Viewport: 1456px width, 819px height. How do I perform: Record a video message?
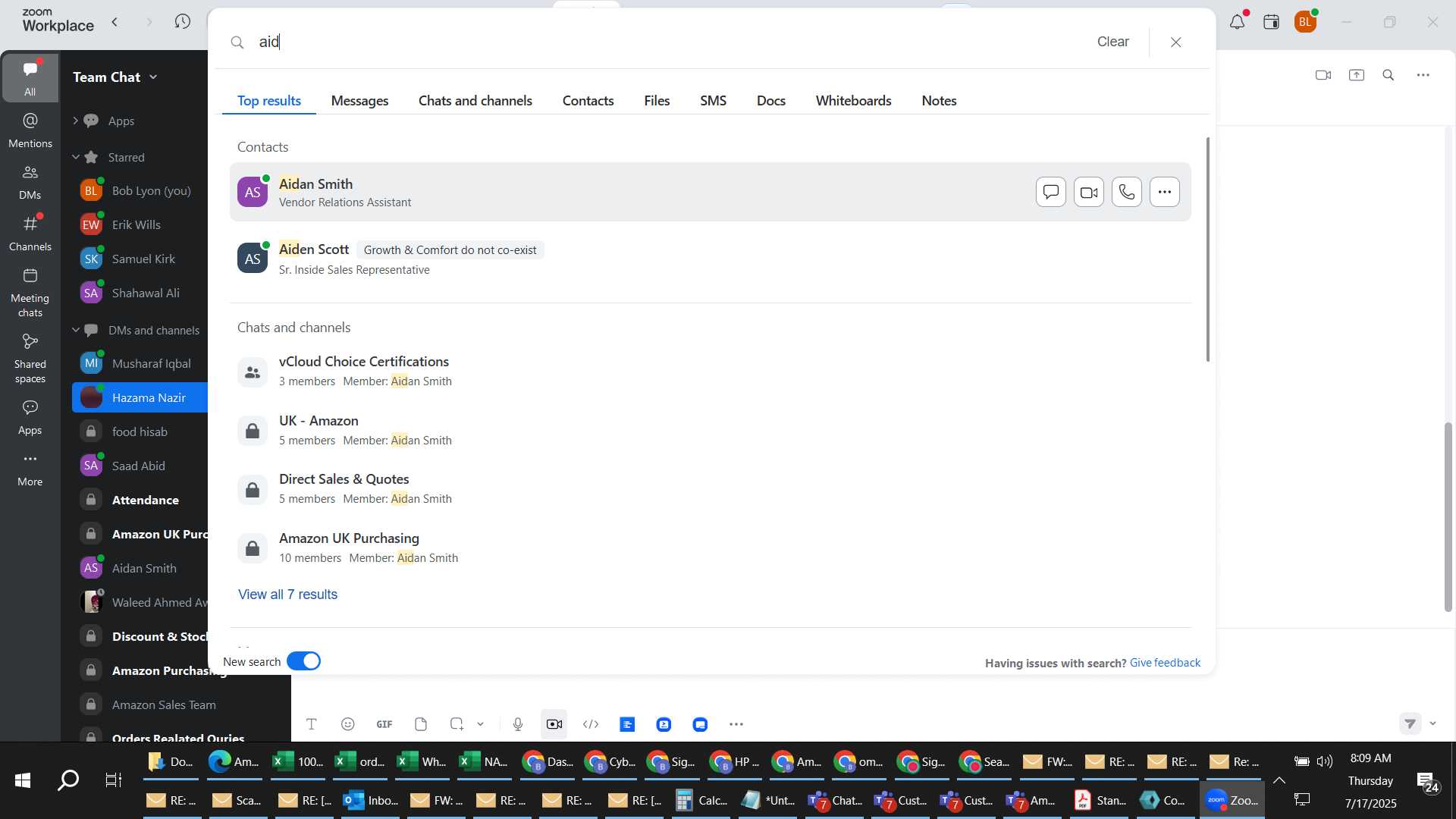[x=554, y=724]
